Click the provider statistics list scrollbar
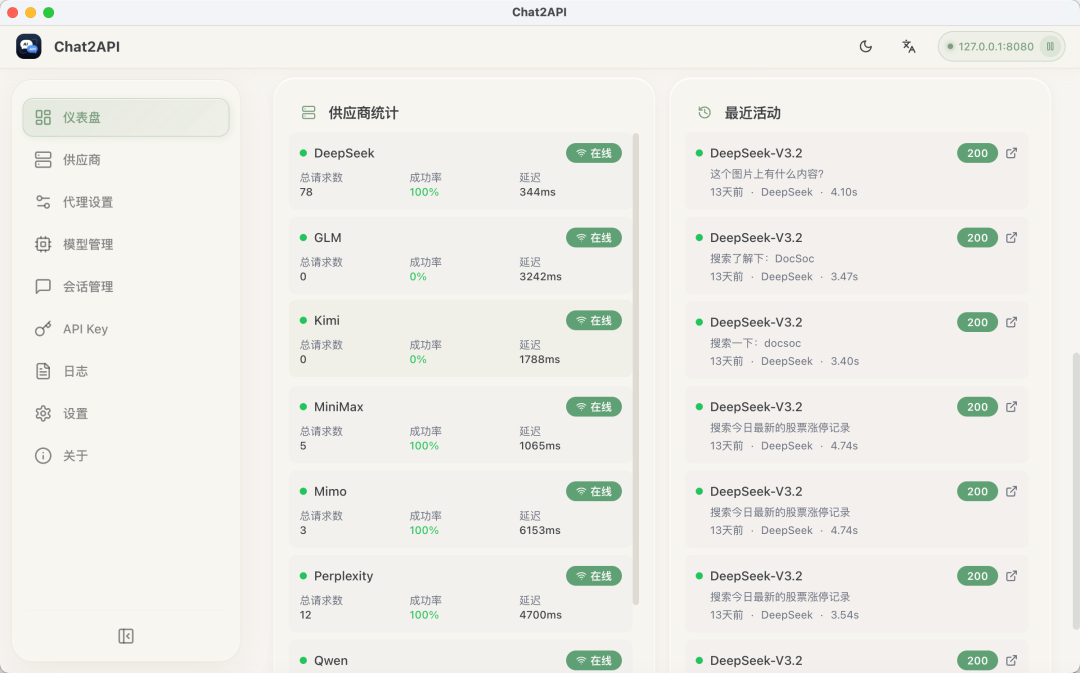Viewport: 1080px width, 673px height. (636, 369)
